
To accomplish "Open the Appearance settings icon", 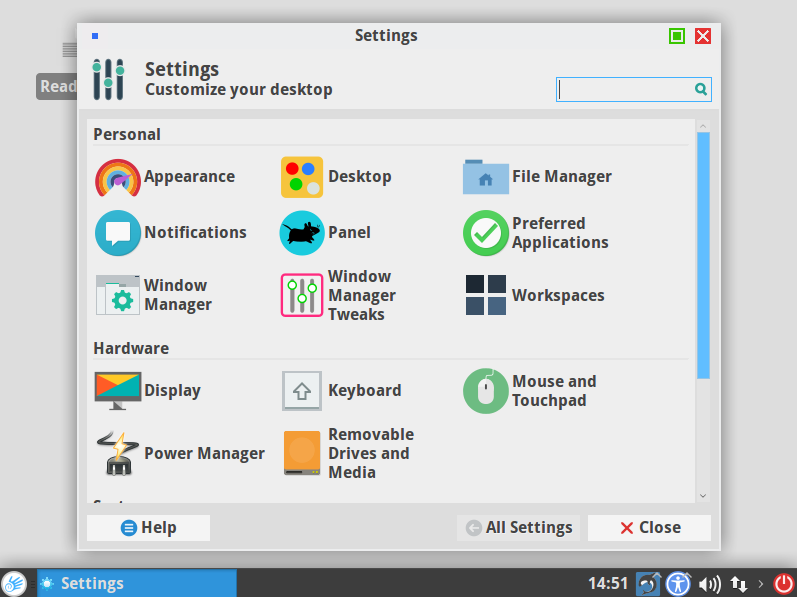I will pyautogui.click(x=118, y=178).
